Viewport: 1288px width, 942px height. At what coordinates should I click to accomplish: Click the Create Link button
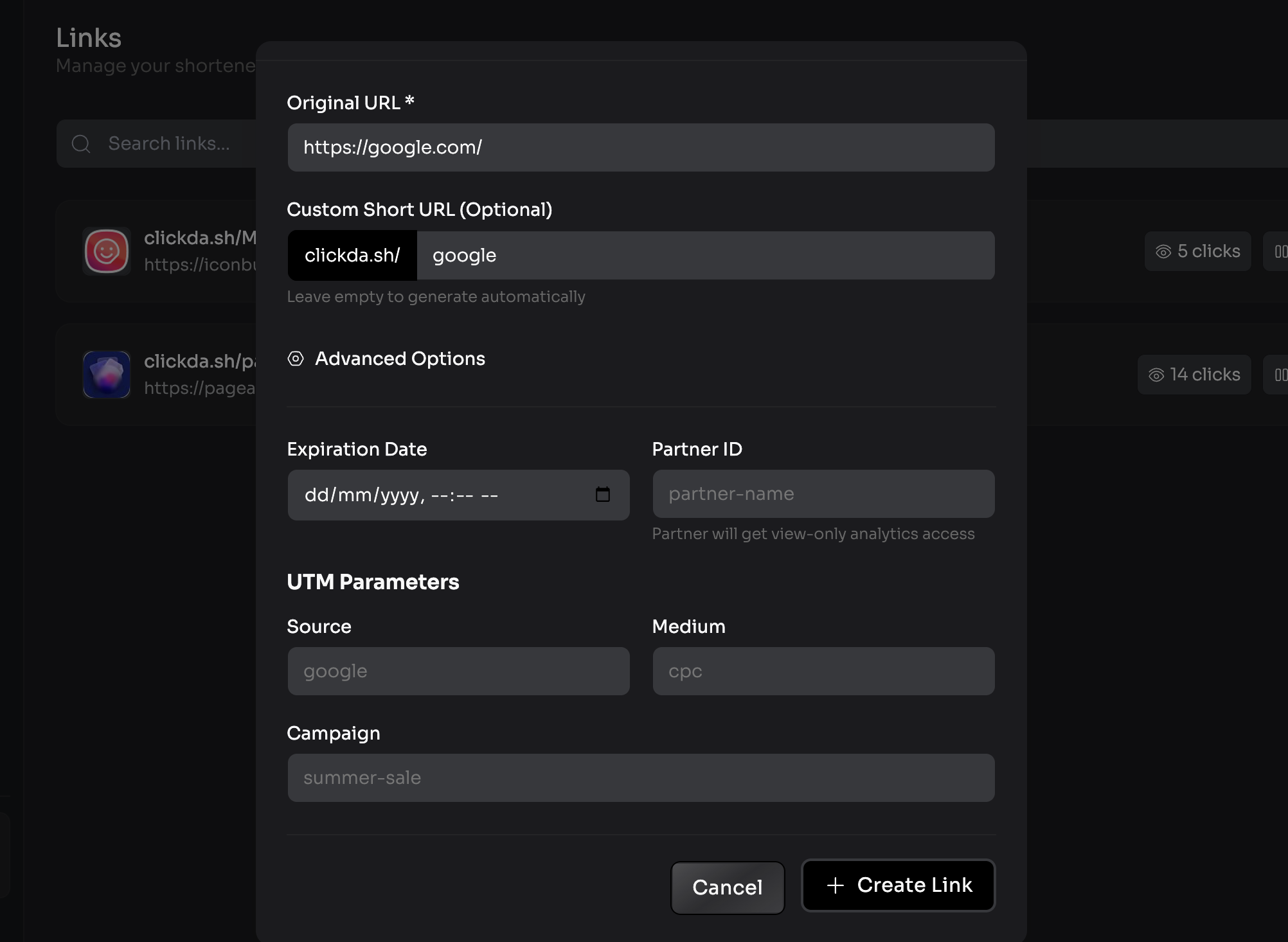tap(897, 885)
